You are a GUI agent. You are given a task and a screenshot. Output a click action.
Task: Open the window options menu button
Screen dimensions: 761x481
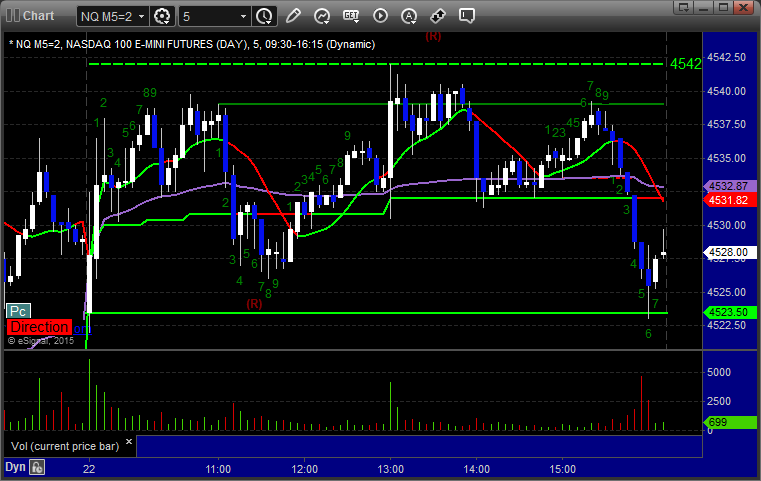684,7
